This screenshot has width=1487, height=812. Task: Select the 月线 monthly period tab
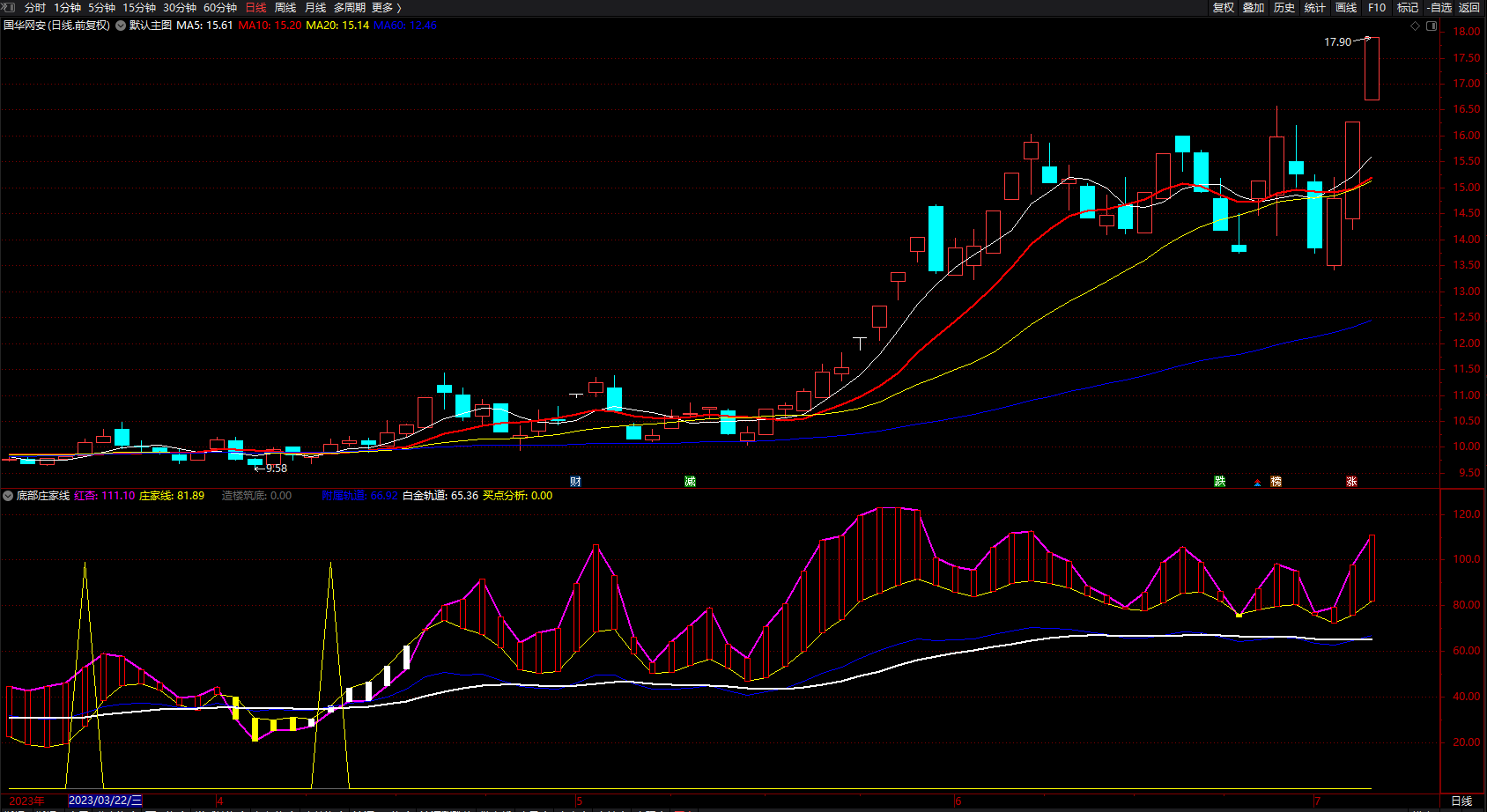[x=315, y=7]
